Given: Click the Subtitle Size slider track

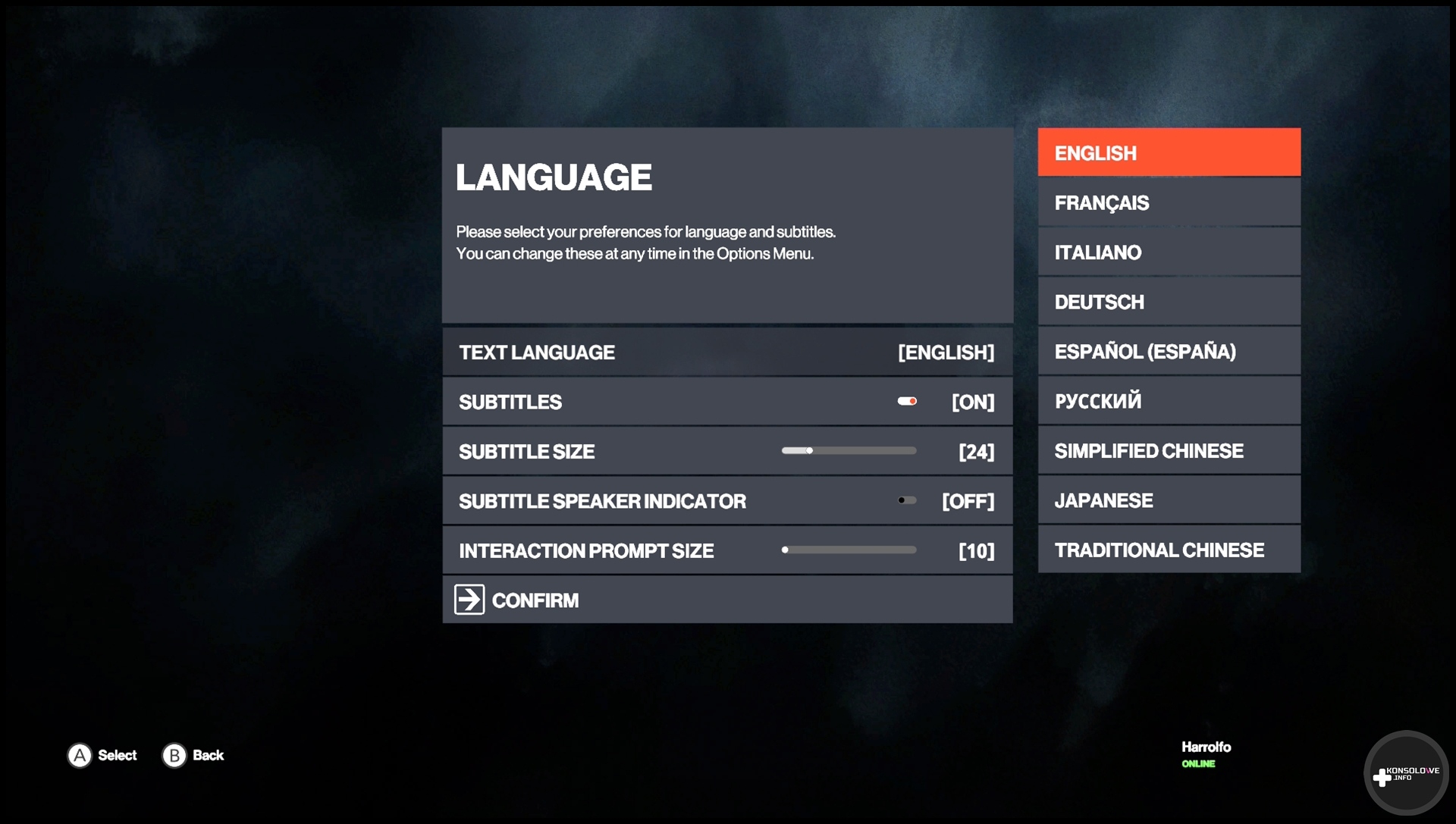Looking at the screenshot, I should pyautogui.click(x=849, y=451).
